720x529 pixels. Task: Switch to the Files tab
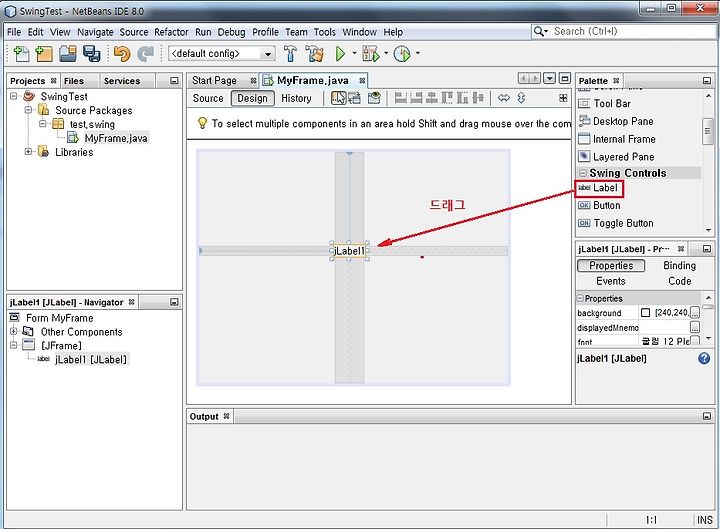click(74, 81)
